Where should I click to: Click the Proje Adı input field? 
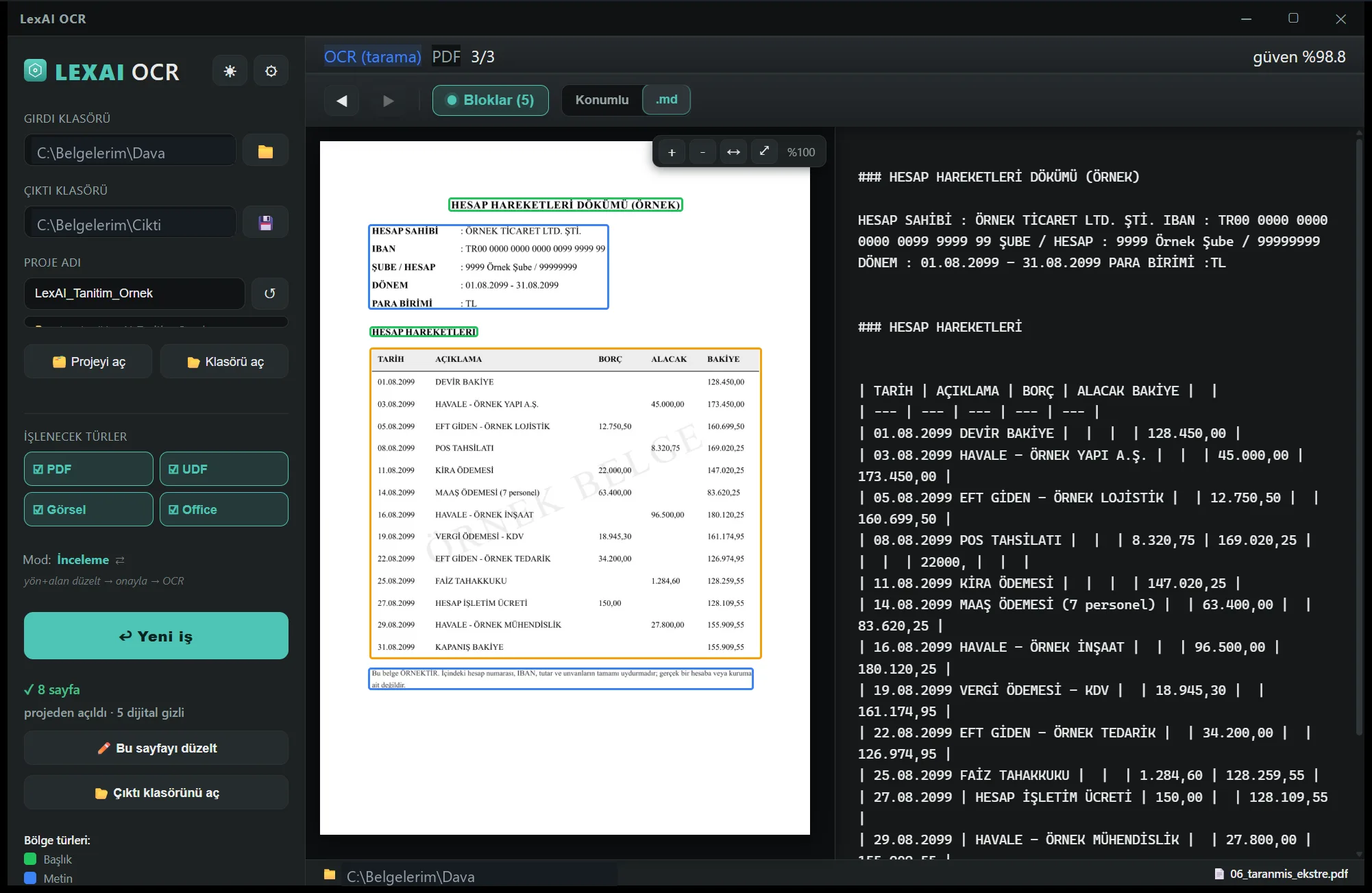click(x=134, y=293)
